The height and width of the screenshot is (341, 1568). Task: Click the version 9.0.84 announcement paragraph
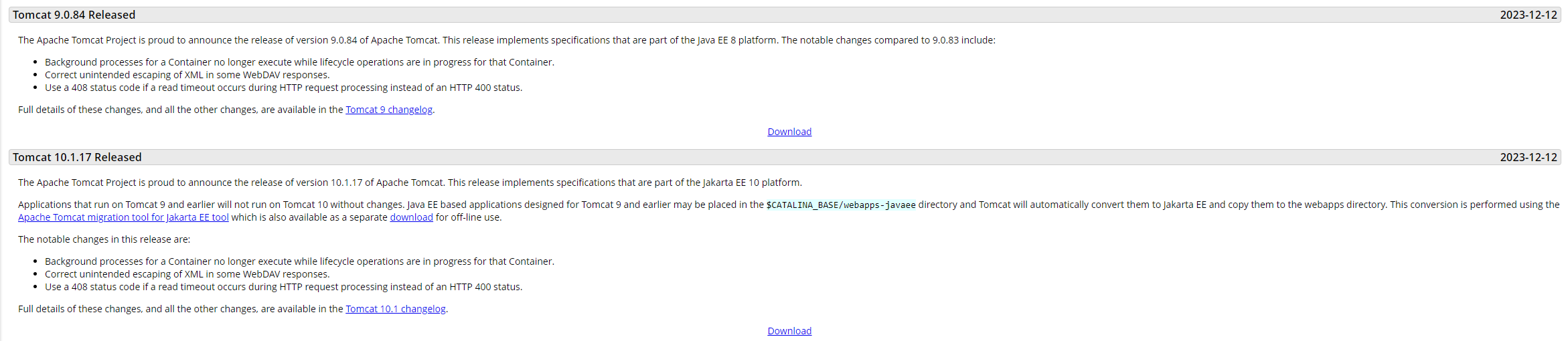506,40
